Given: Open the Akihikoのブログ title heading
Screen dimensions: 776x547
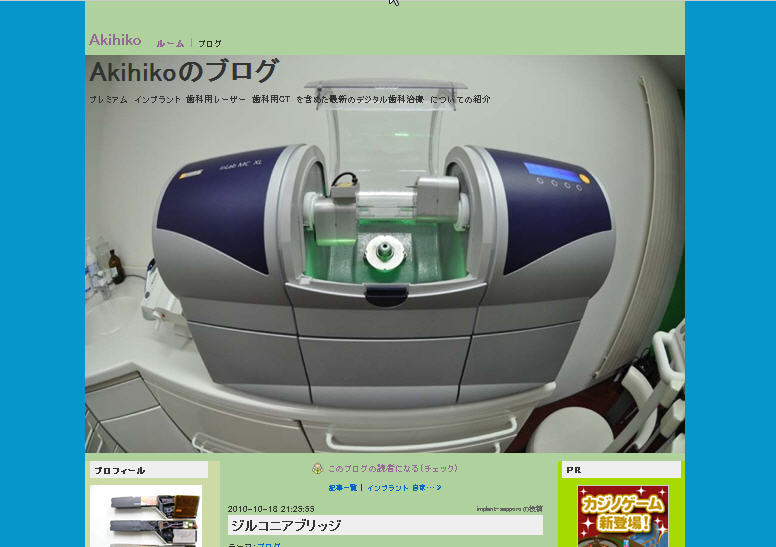Looking at the screenshot, I should click(x=183, y=72).
